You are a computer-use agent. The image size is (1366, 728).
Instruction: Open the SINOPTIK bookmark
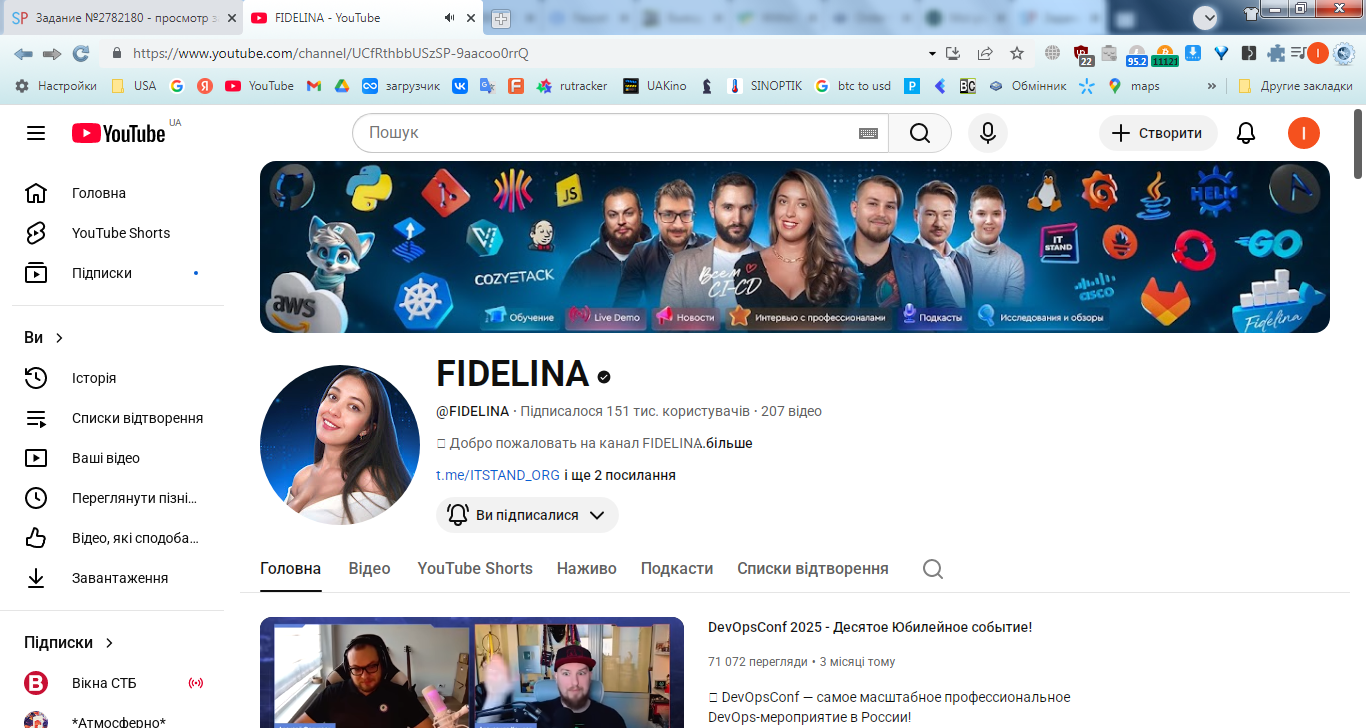coord(765,86)
